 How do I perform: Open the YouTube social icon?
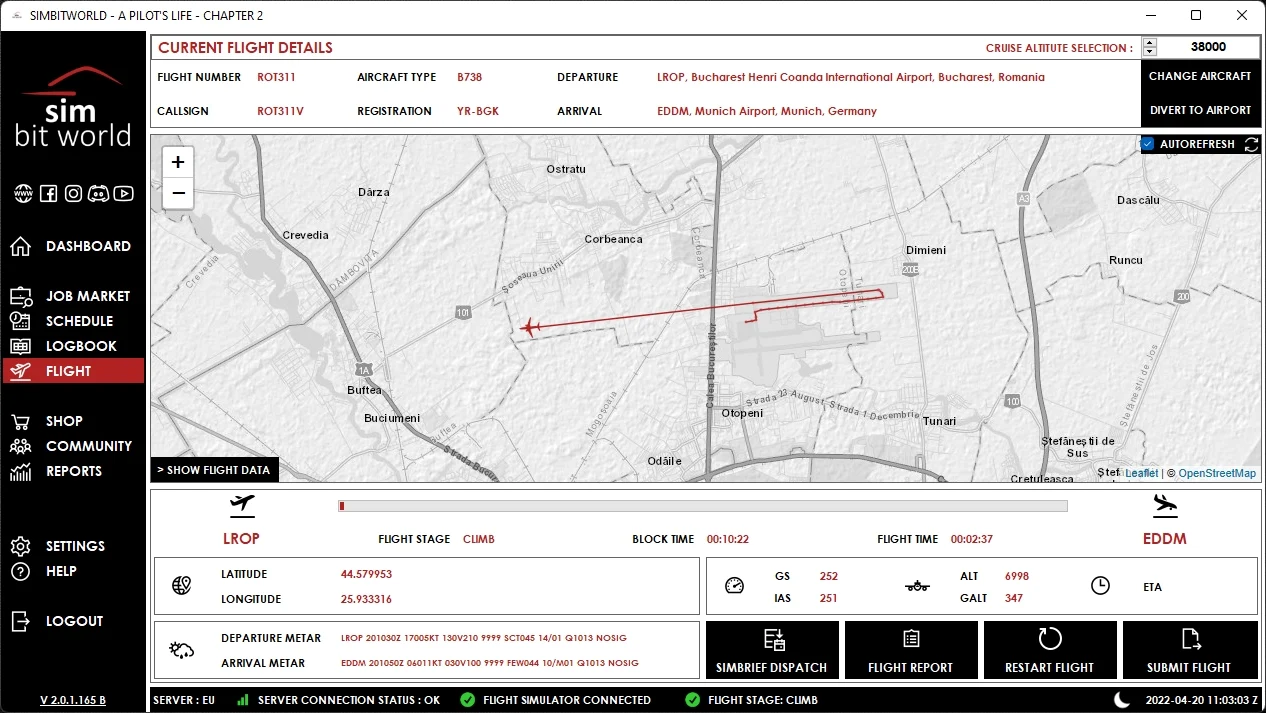tap(124, 194)
